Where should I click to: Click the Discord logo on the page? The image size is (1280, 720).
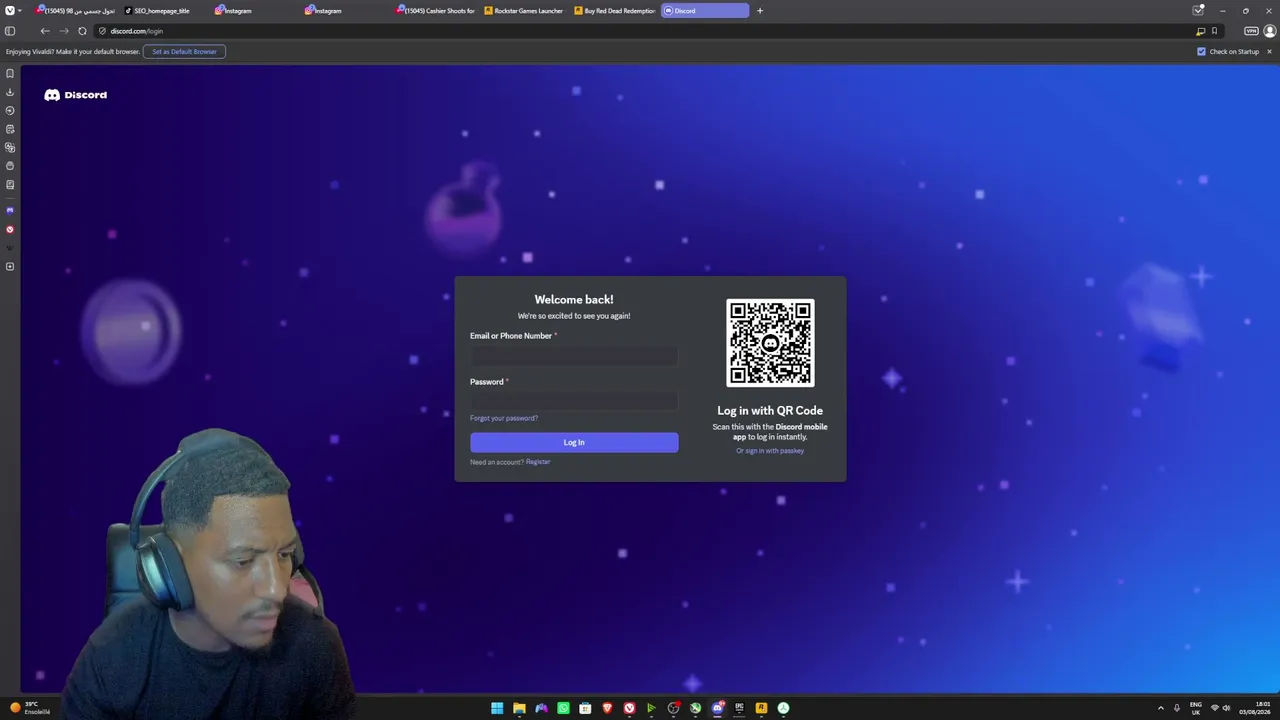[76, 95]
